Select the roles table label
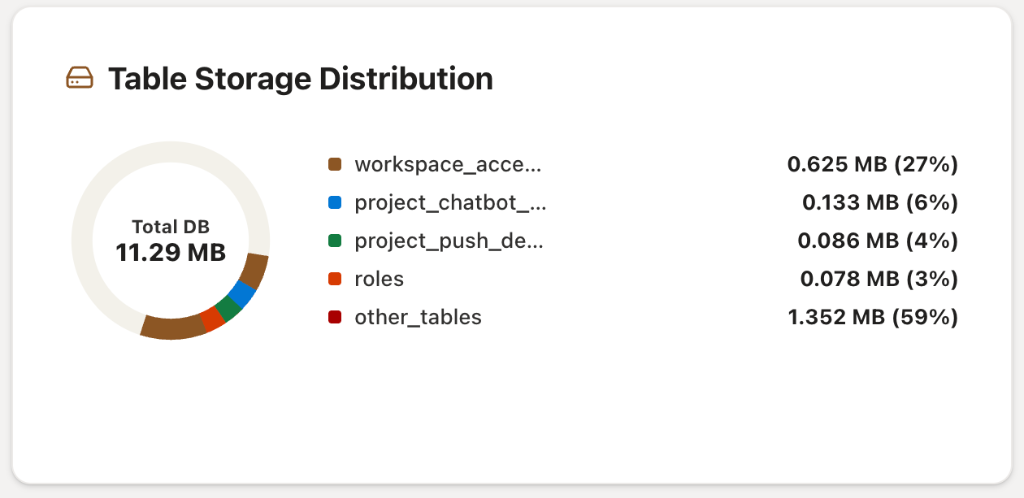1024x498 pixels. tap(379, 279)
